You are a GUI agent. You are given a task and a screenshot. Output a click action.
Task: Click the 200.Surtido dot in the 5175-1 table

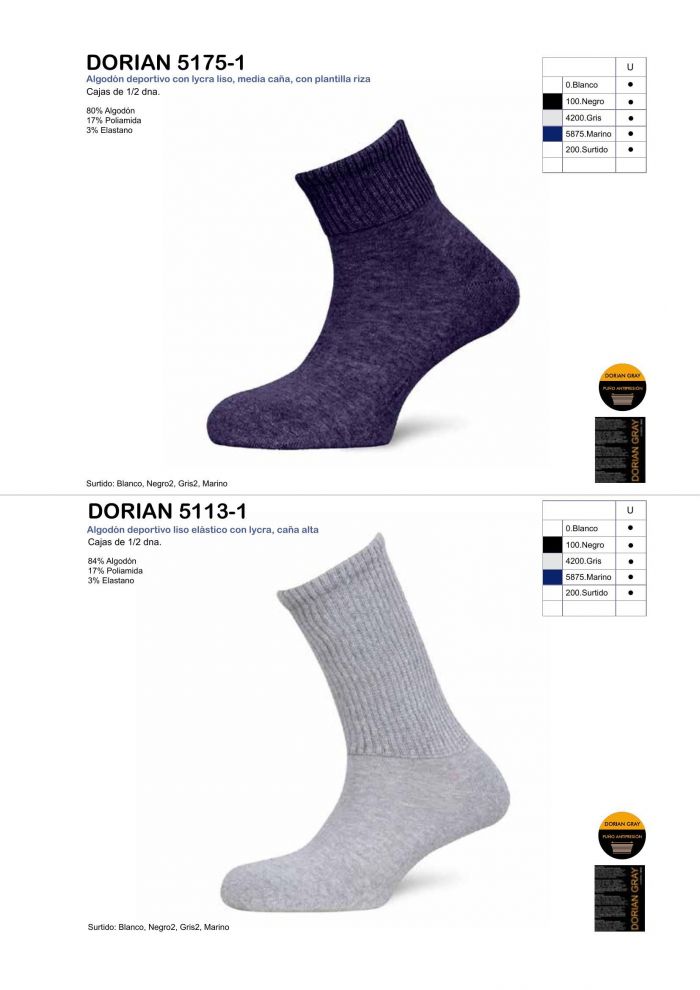631,150
